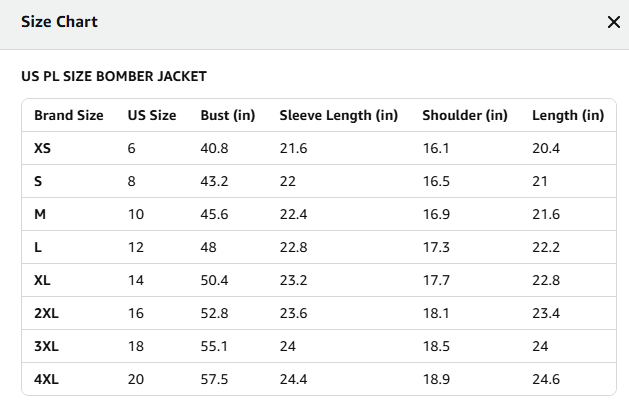Click the 45.6 bust value for M
This screenshot has width=629, height=414.
pos(214,214)
